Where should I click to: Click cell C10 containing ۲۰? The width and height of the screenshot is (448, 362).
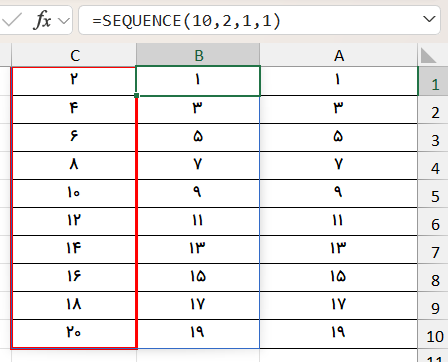point(74,334)
